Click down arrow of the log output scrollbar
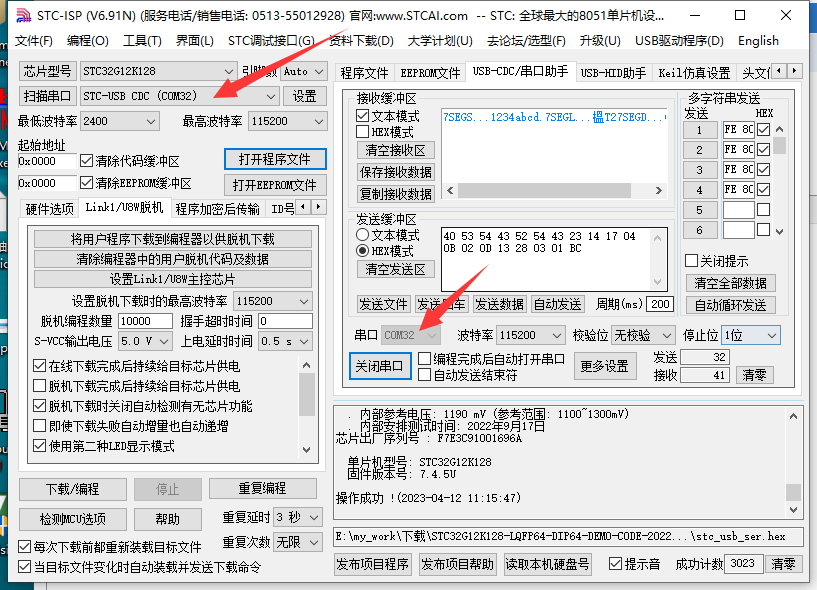 pyautogui.click(x=793, y=510)
